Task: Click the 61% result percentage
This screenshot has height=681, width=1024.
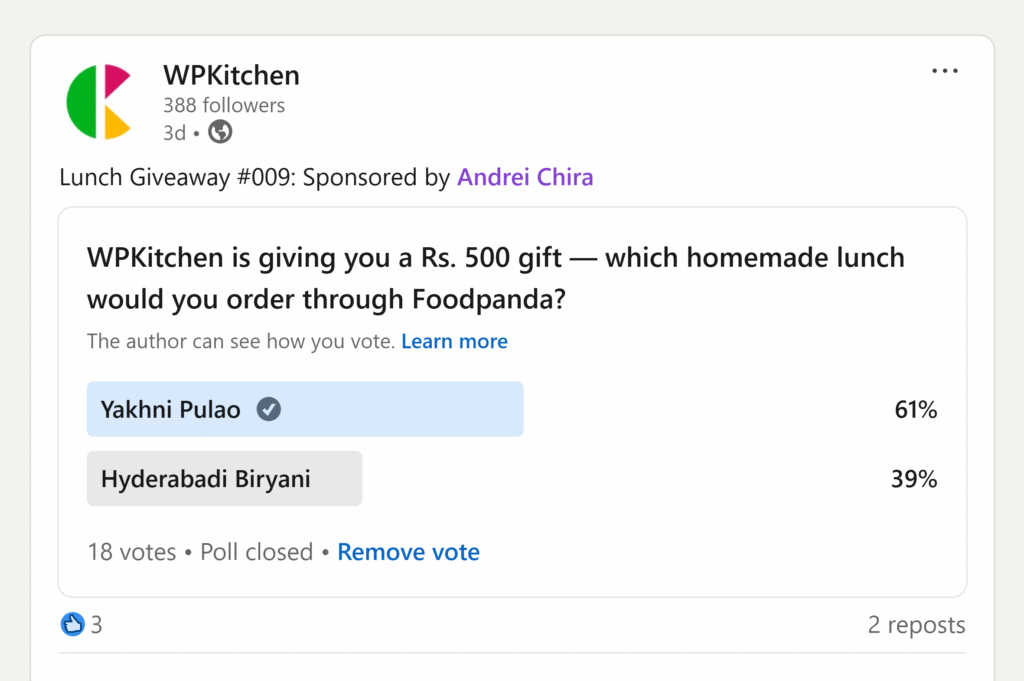Action: click(915, 409)
